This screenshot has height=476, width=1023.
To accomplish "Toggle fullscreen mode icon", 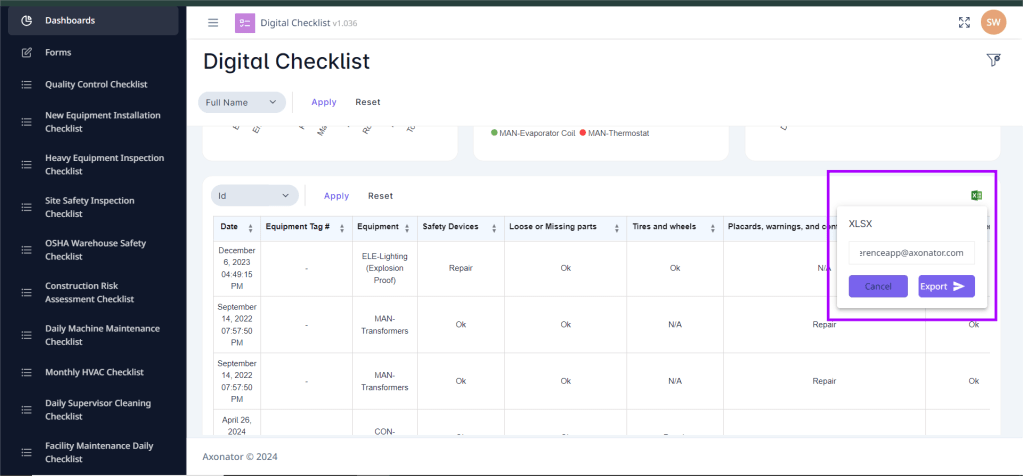I will (x=964, y=23).
